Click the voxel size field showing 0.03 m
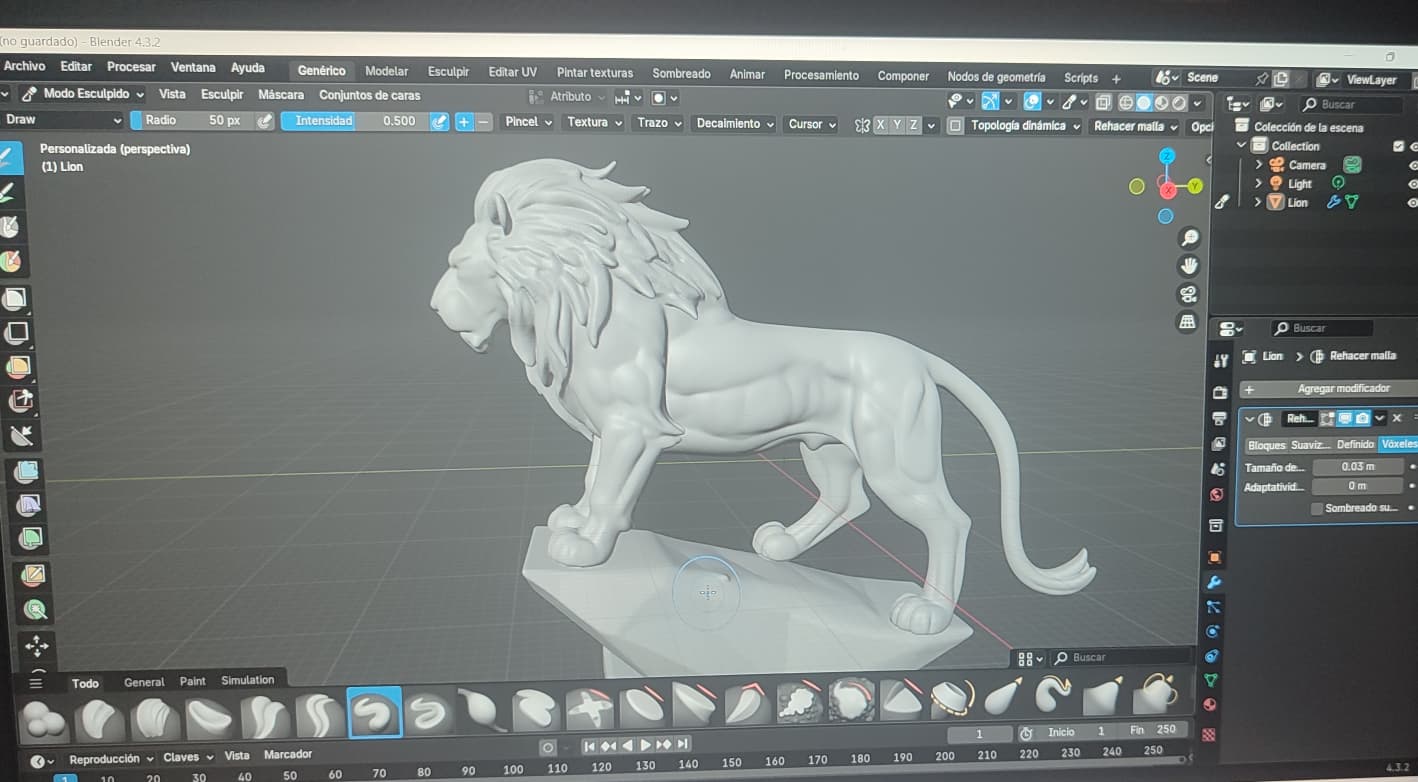The height and width of the screenshot is (782, 1418). coord(1357,467)
